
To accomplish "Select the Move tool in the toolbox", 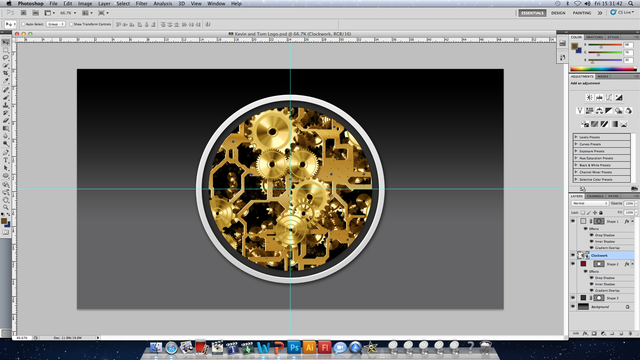I will click(6, 42).
